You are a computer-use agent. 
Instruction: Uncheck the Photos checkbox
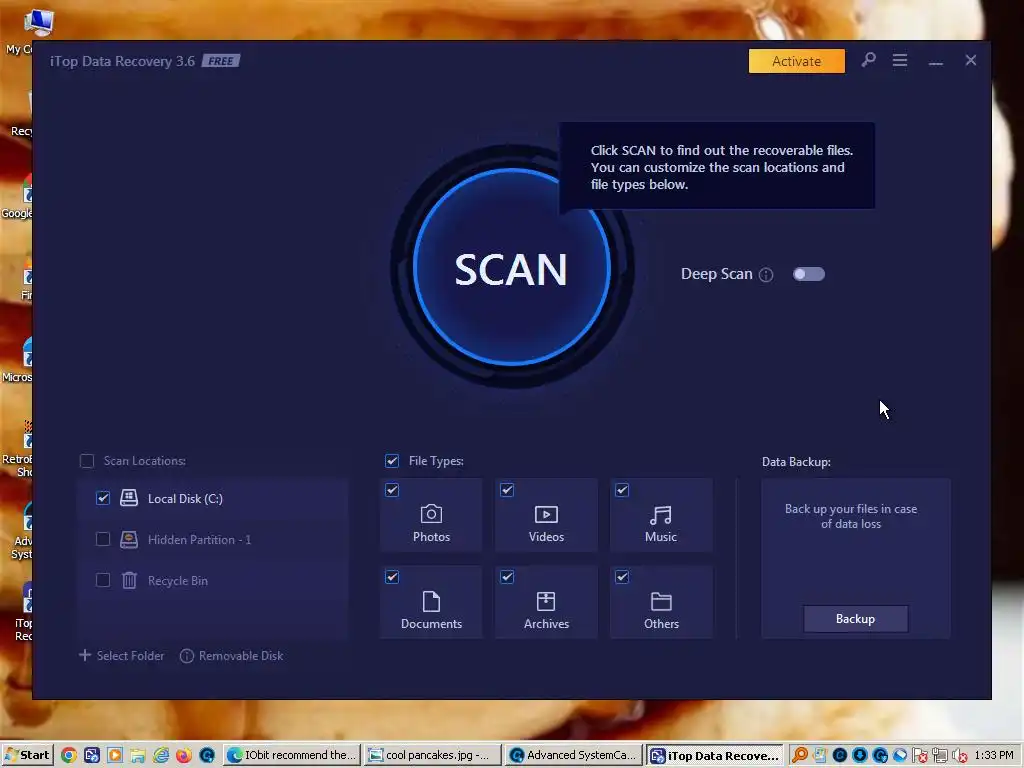pyautogui.click(x=392, y=490)
